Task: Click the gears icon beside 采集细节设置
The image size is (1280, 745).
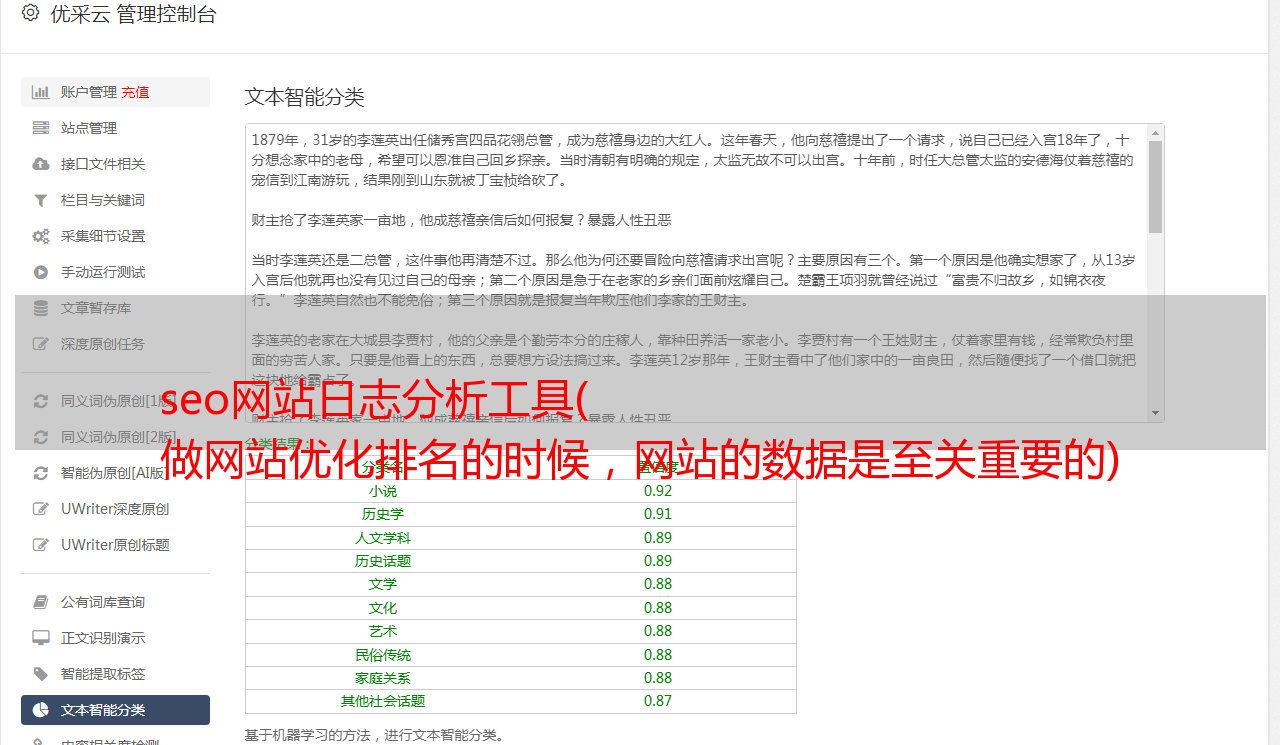Action: pos(41,236)
